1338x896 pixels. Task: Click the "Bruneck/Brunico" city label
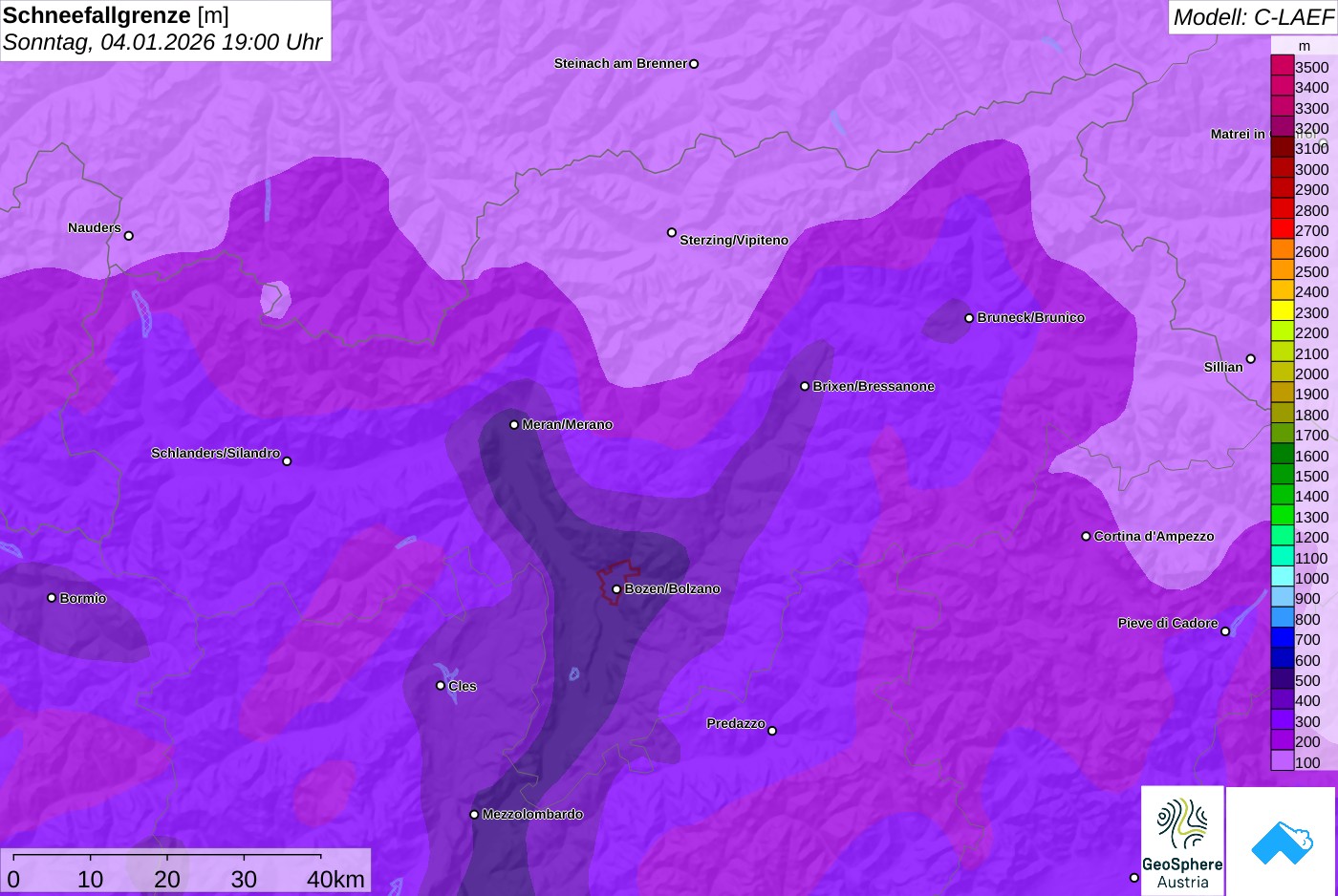pos(1031,318)
